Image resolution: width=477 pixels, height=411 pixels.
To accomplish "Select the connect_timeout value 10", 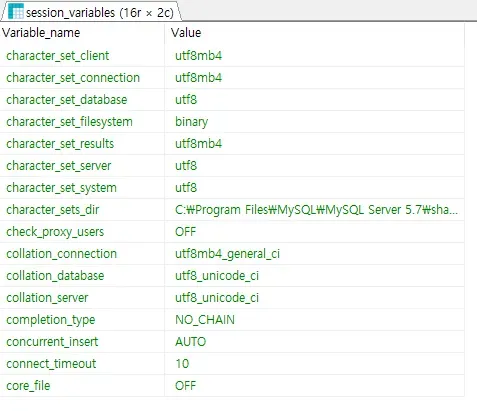I will tap(182, 364).
